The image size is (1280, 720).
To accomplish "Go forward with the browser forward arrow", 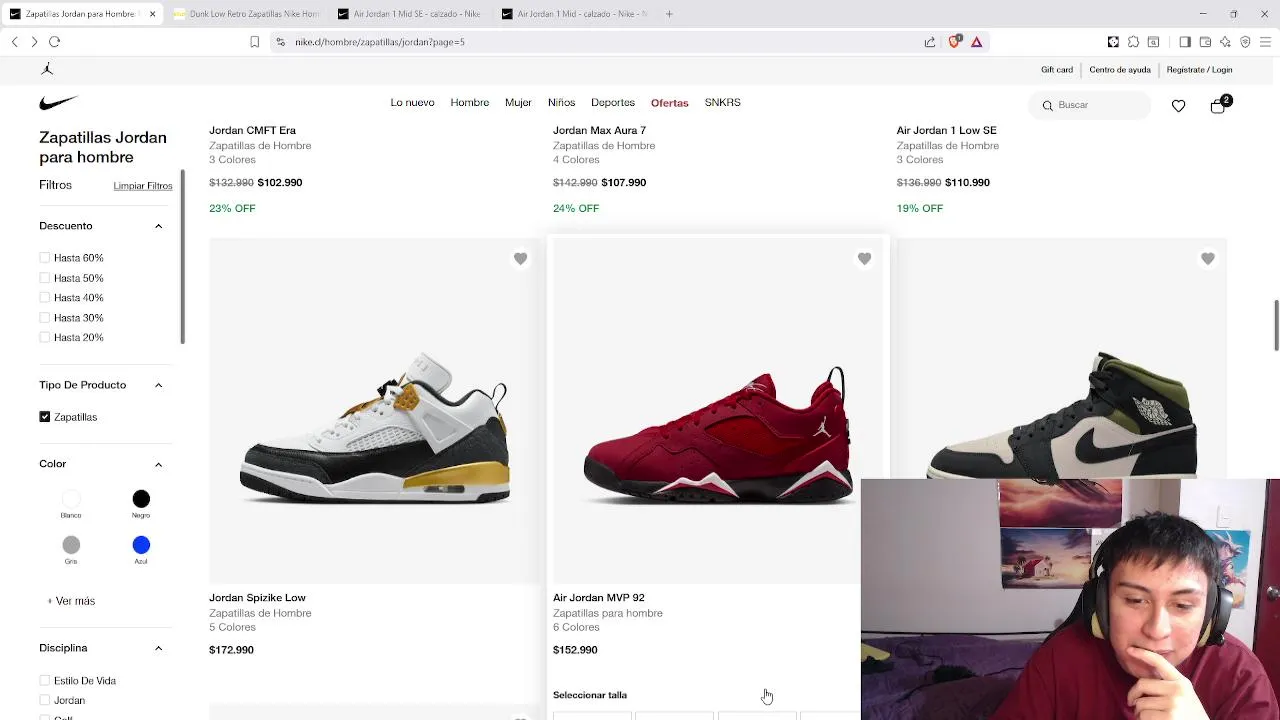I will click(34, 42).
